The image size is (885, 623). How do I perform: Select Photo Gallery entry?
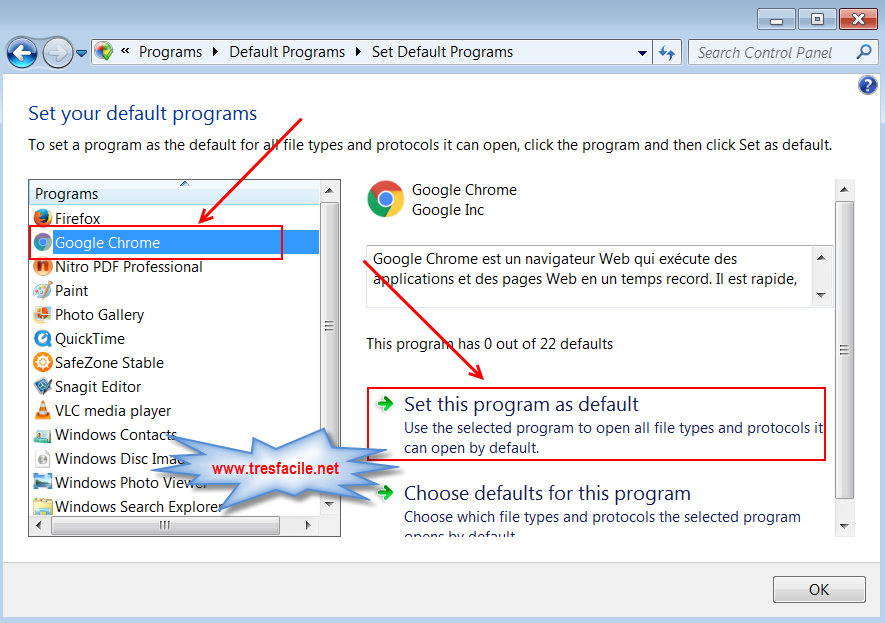[99, 315]
